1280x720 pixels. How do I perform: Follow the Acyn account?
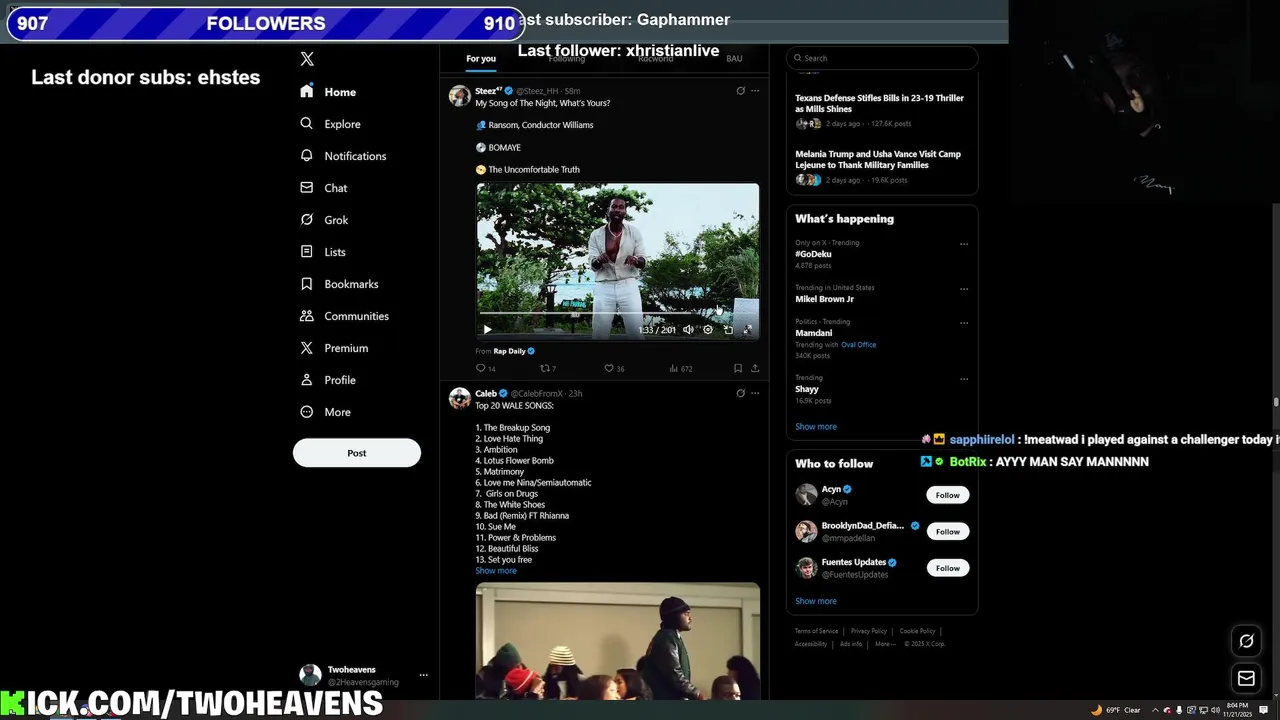pyautogui.click(x=948, y=495)
